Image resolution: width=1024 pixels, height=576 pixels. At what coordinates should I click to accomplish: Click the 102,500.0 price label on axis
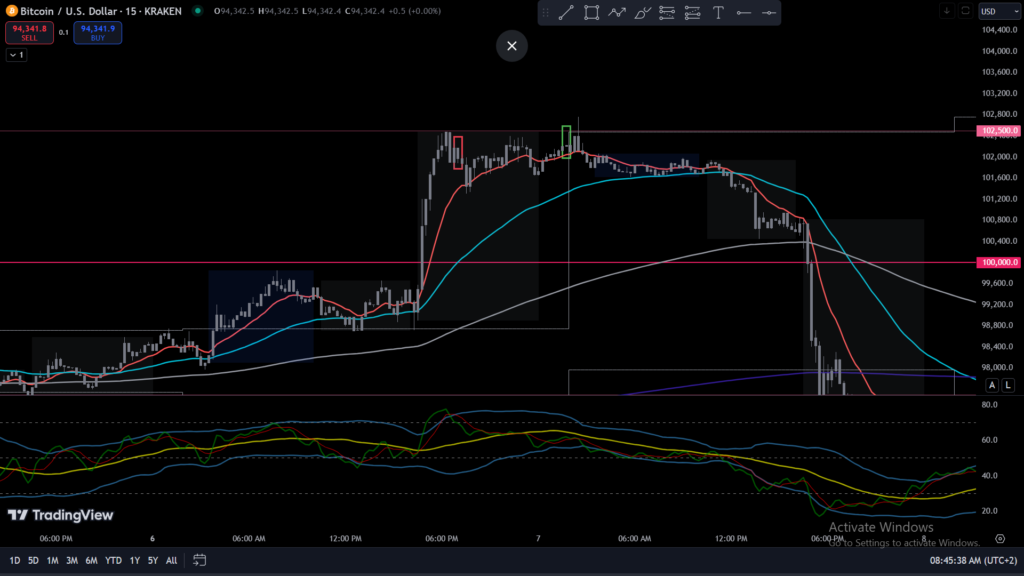[1000, 131]
